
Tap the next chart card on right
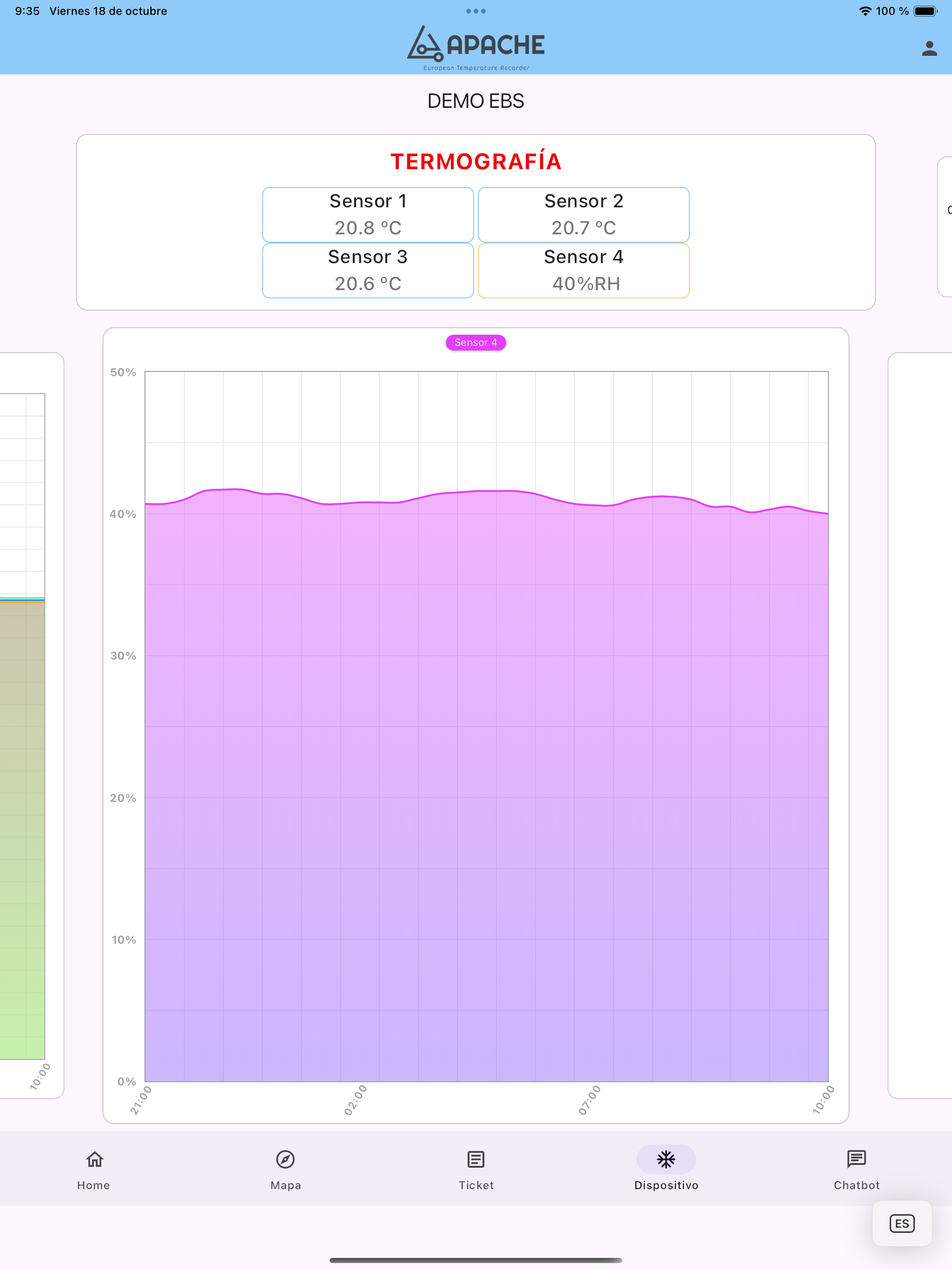point(920,725)
